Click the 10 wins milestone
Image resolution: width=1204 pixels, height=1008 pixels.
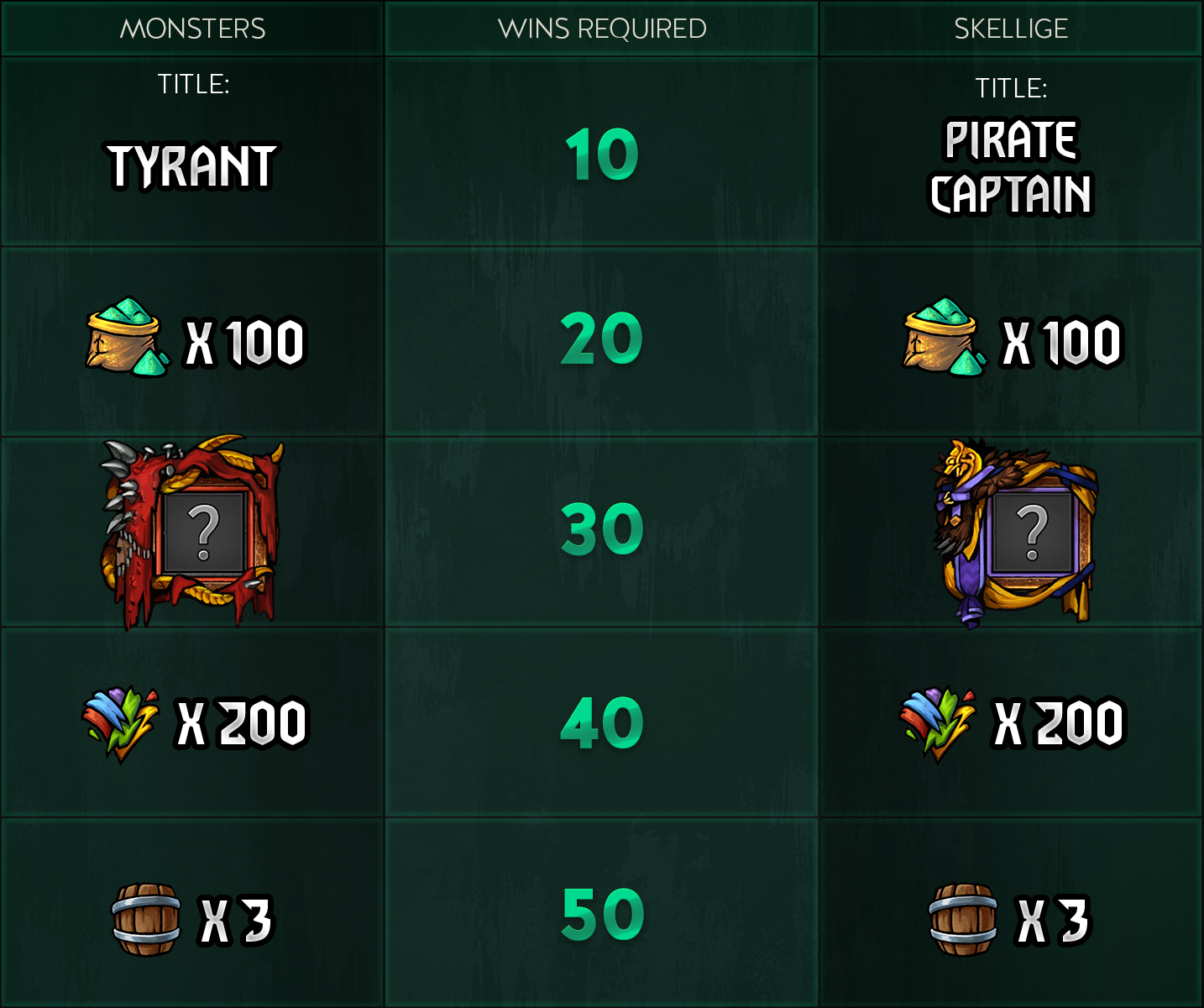[602, 155]
